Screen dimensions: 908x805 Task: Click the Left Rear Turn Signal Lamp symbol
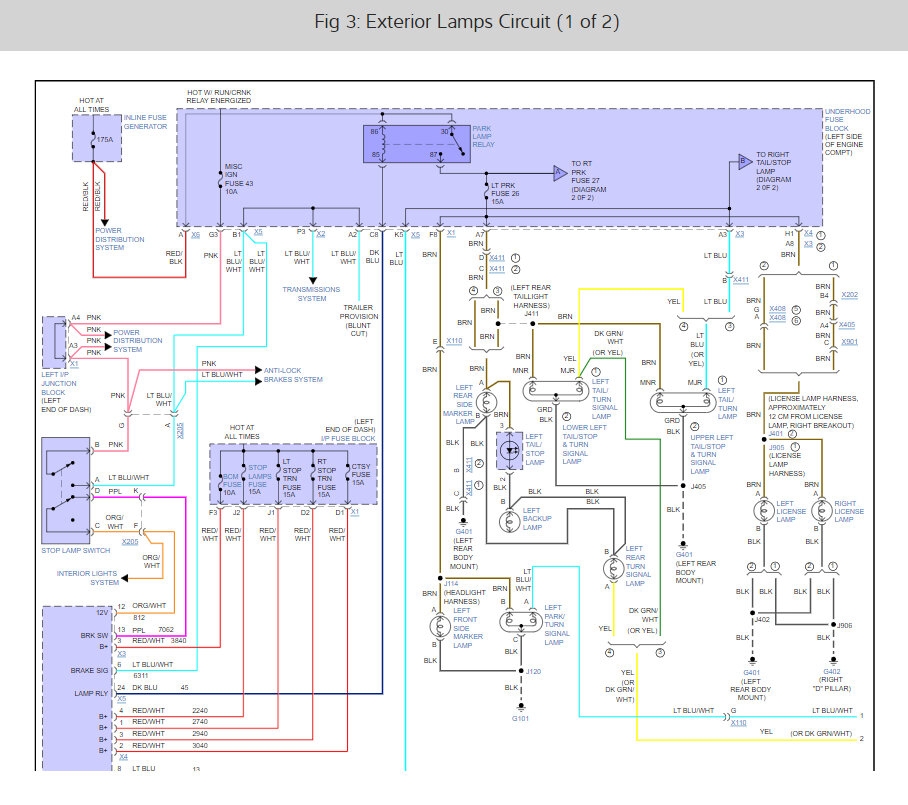click(613, 568)
